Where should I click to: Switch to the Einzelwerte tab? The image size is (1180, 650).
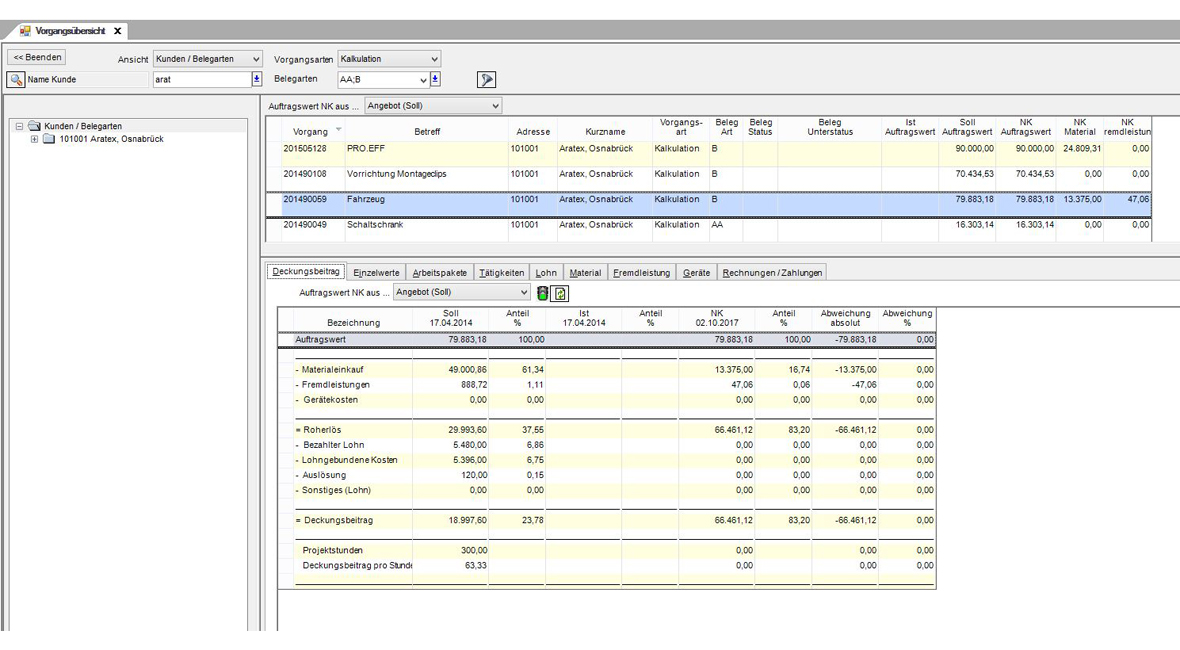376,273
